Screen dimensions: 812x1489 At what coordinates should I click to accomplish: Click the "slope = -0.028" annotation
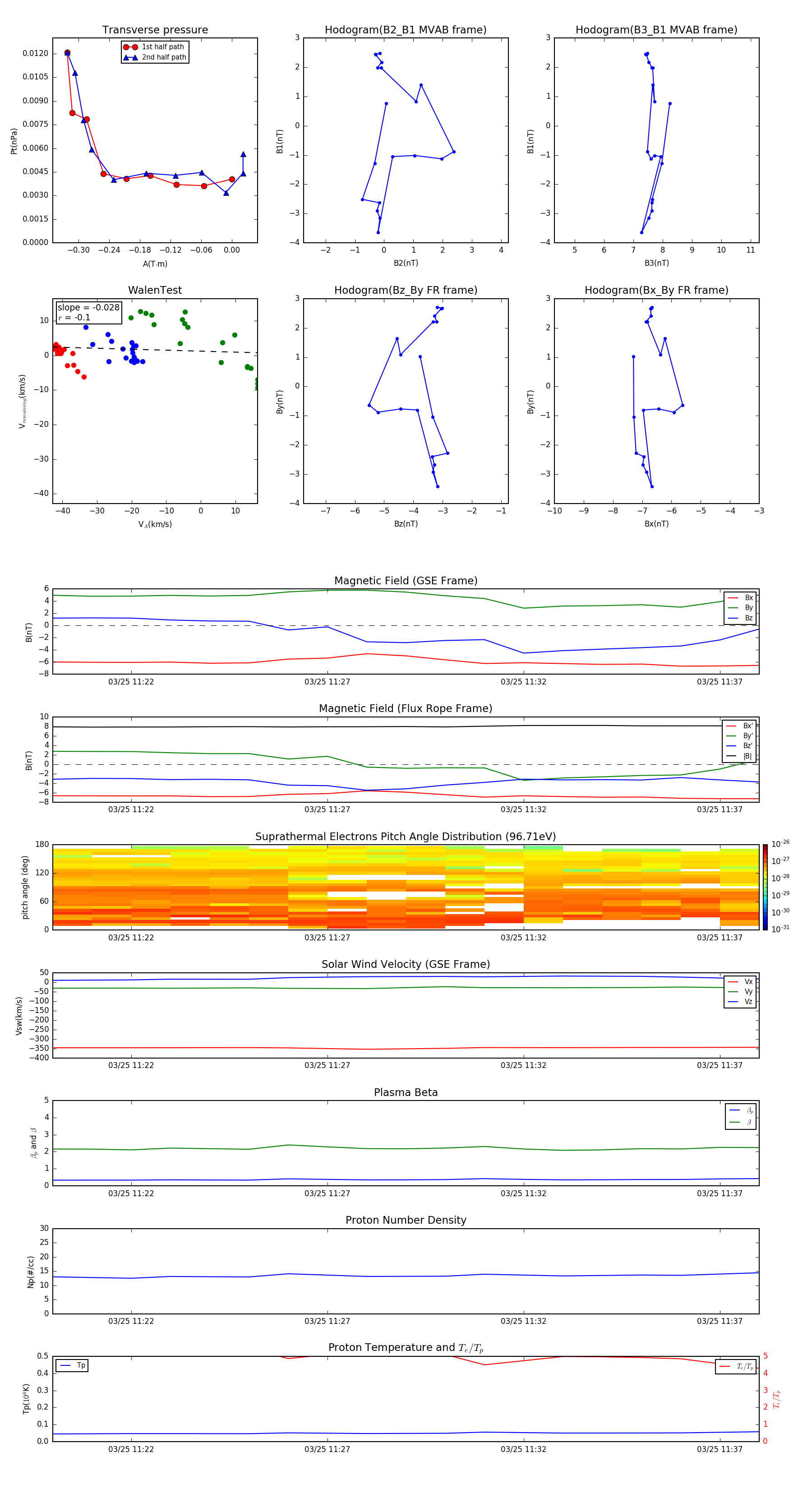click(x=88, y=308)
